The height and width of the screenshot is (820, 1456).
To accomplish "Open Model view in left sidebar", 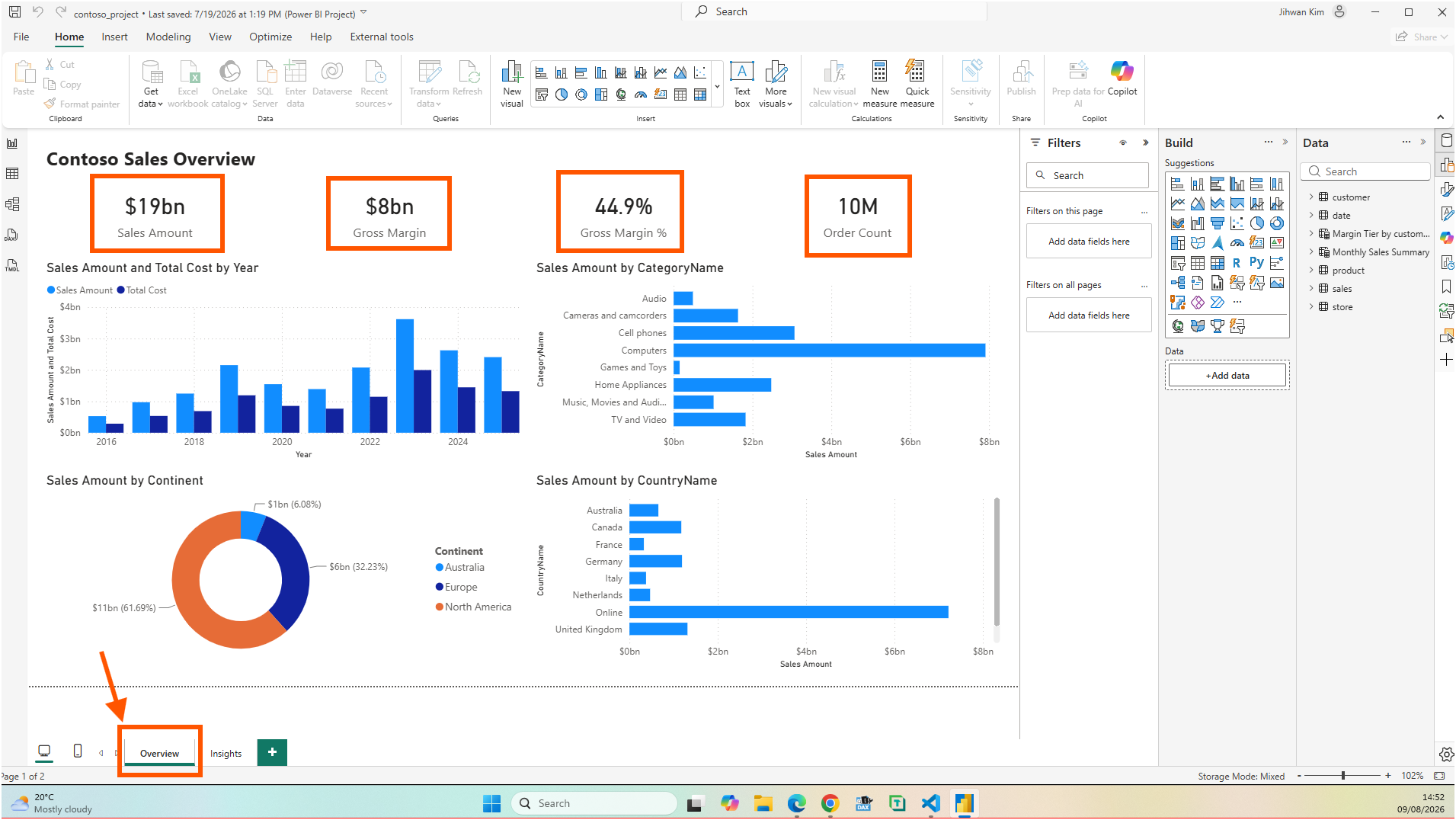I will [x=12, y=204].
